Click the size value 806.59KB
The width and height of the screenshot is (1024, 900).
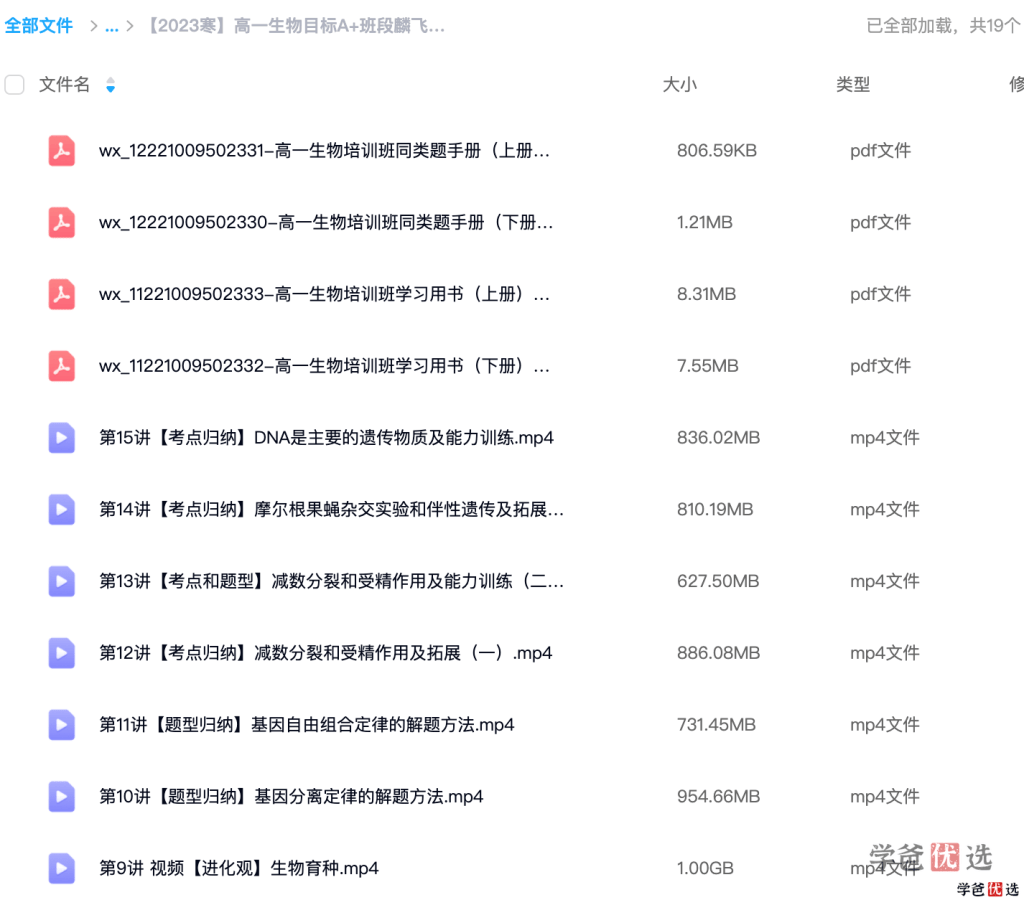(716, 151)
